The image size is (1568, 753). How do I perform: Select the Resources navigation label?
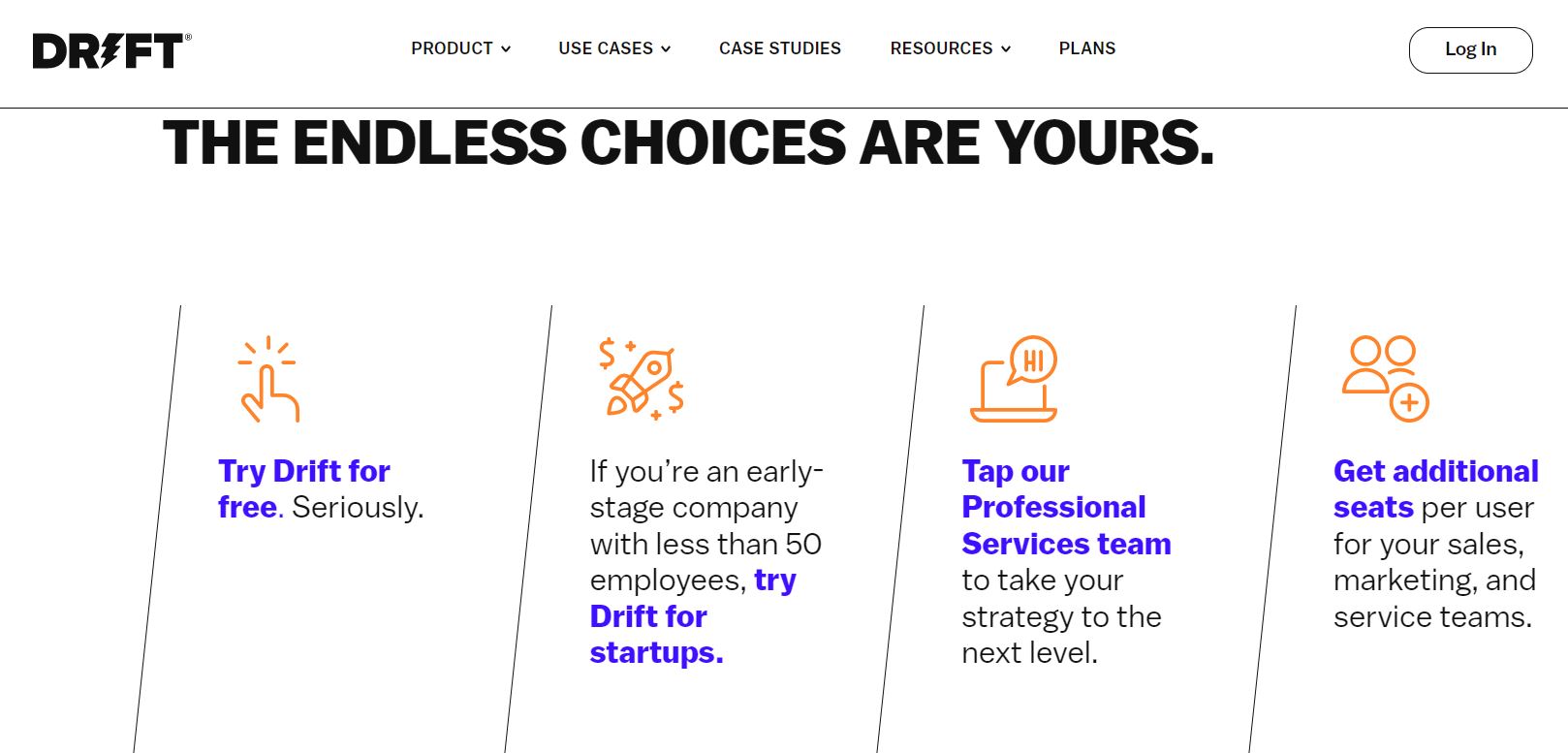pos(941,48)
